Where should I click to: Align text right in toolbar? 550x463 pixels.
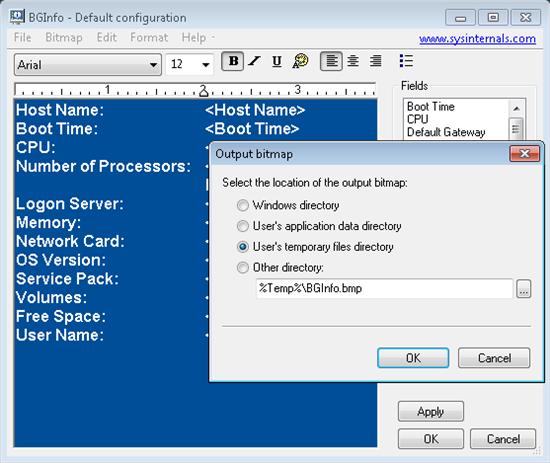click(x=376, y=61)
